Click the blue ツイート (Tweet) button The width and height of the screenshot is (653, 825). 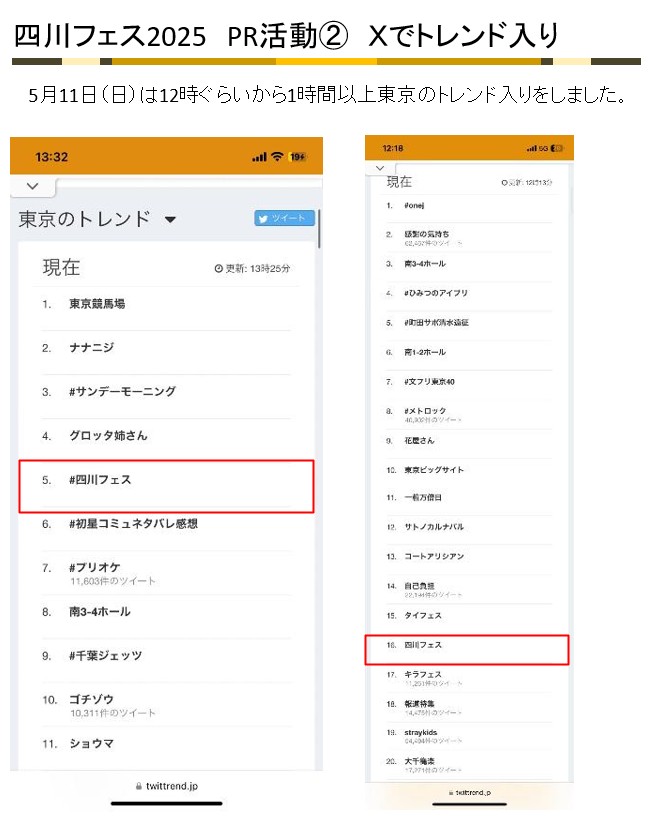click(285, 219)
